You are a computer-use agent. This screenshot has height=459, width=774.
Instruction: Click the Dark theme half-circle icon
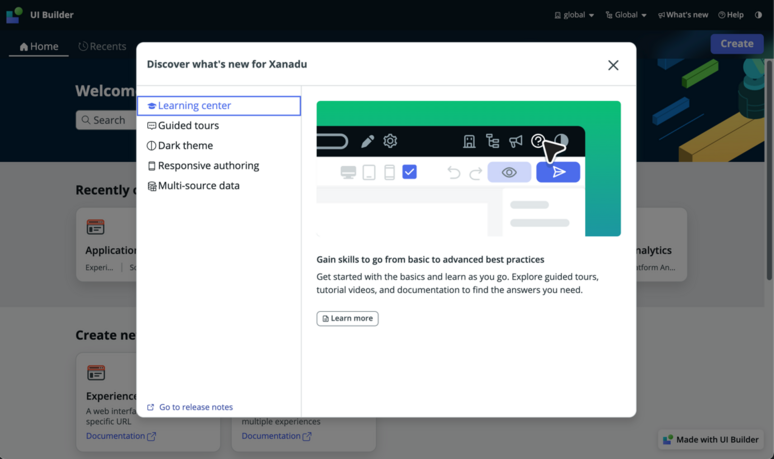tap(152, 146)
